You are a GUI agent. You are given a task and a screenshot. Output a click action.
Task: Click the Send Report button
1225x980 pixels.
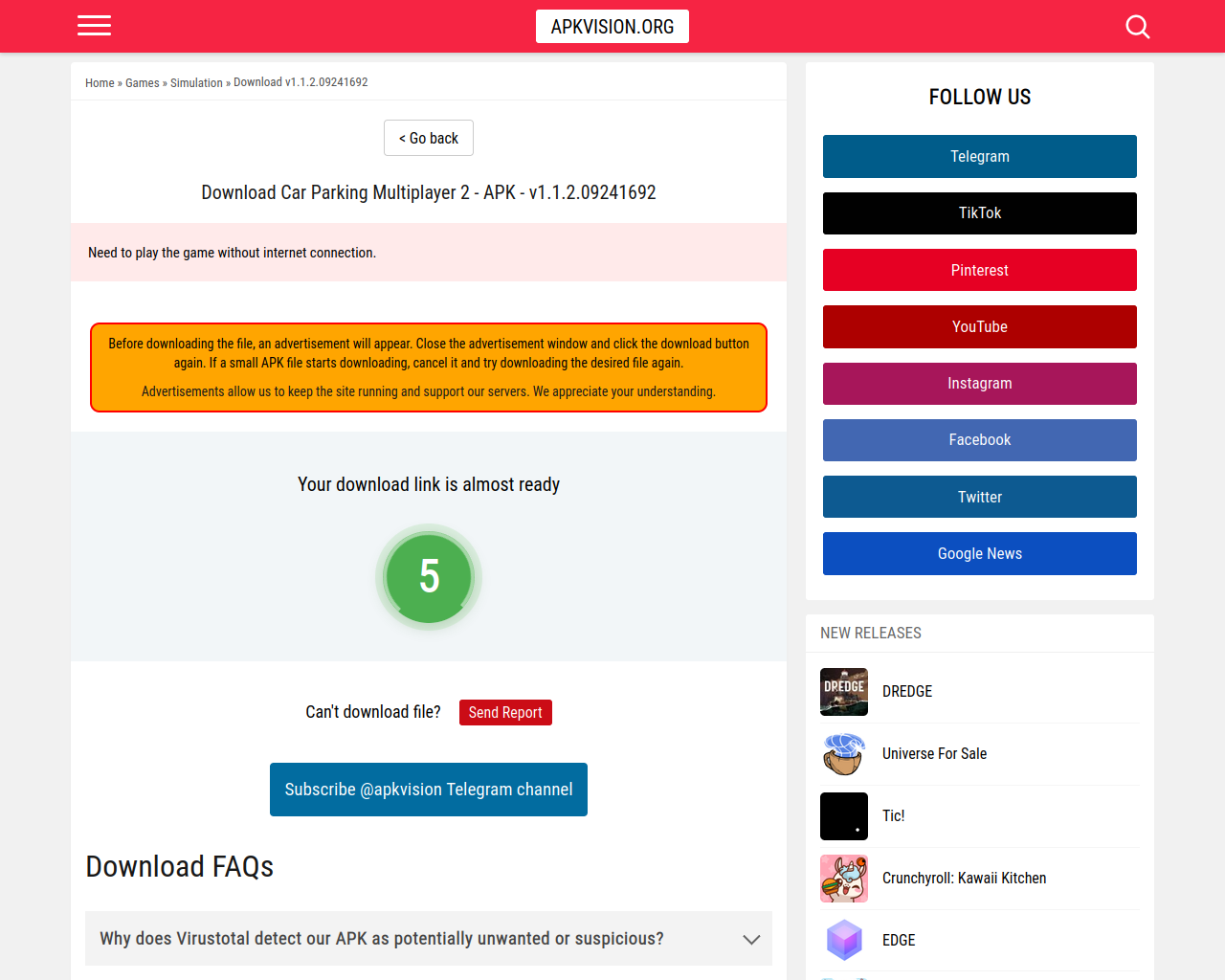click(505, 712)
